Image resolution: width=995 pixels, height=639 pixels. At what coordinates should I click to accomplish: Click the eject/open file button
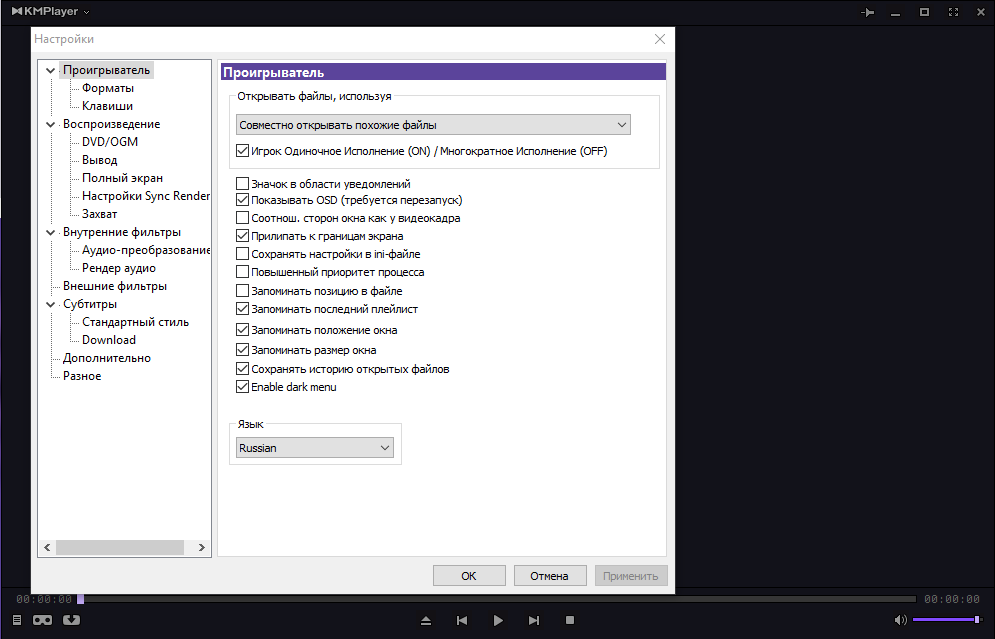coord(426,621)
